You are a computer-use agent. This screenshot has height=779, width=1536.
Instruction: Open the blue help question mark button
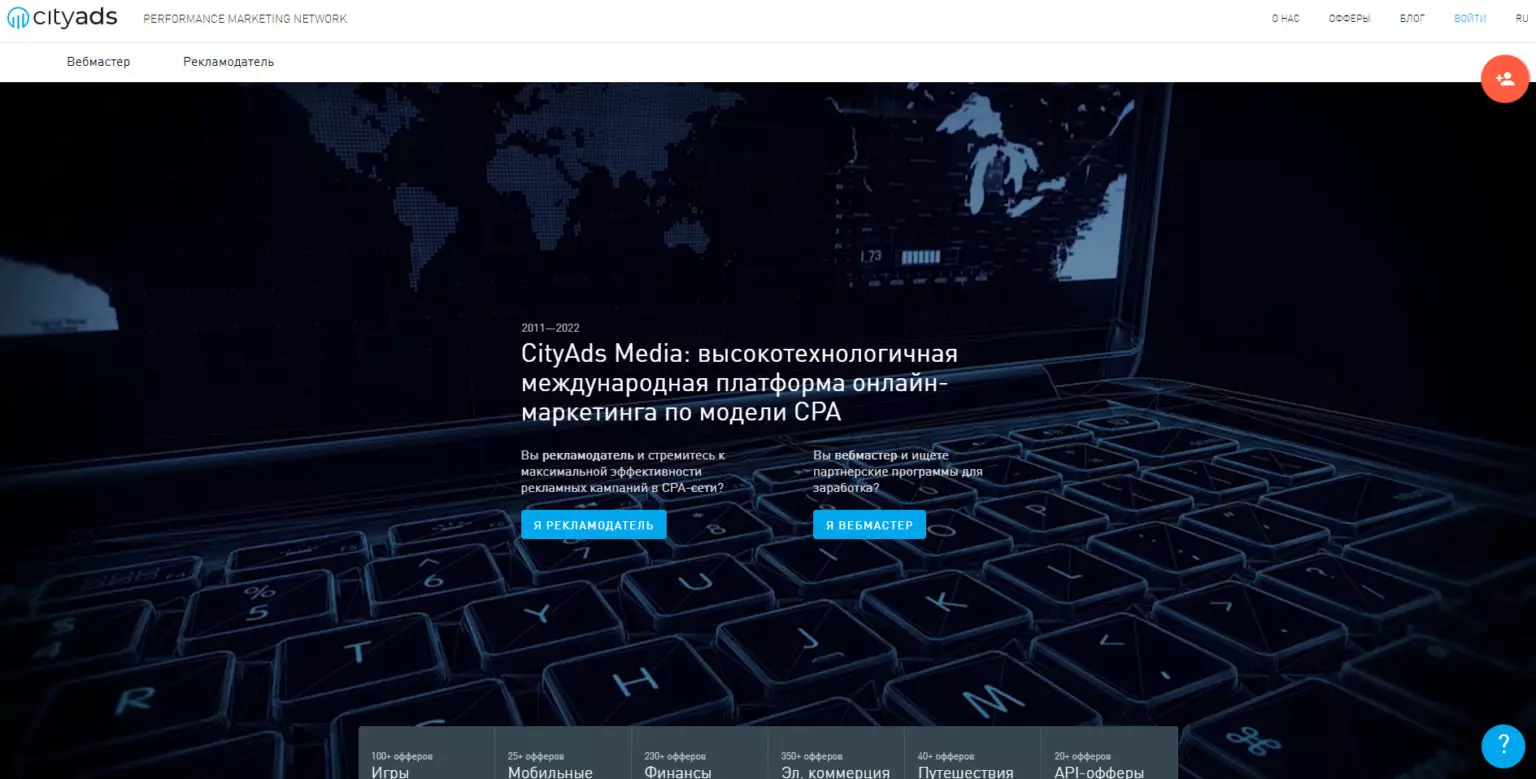pyautogui.click(x=1504, y=746)
